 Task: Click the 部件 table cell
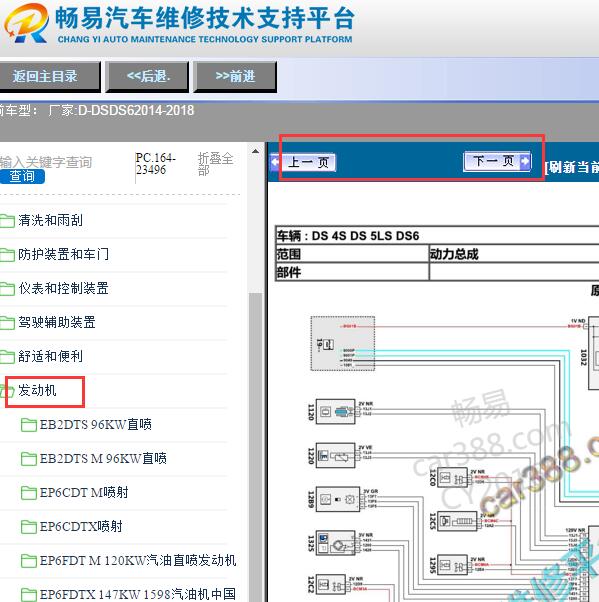(352, 272)
